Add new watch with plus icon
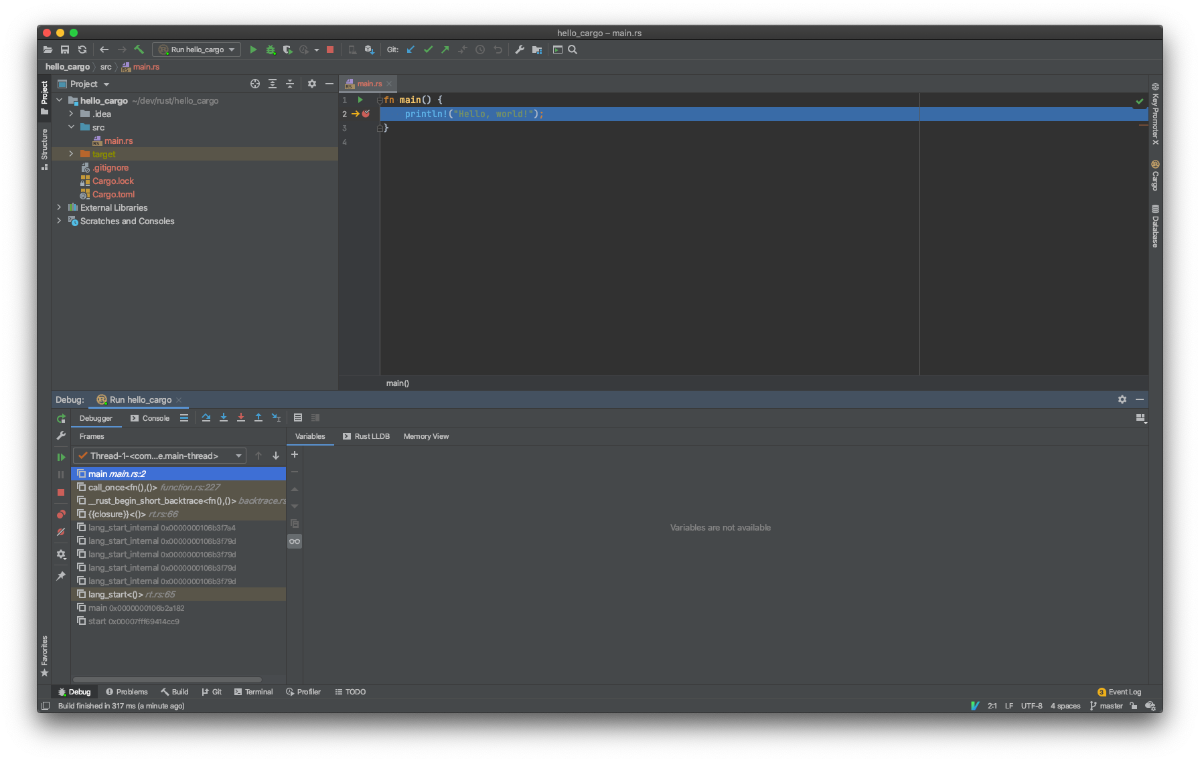This screenshot has width=1200, height=762. coord(294,454)
